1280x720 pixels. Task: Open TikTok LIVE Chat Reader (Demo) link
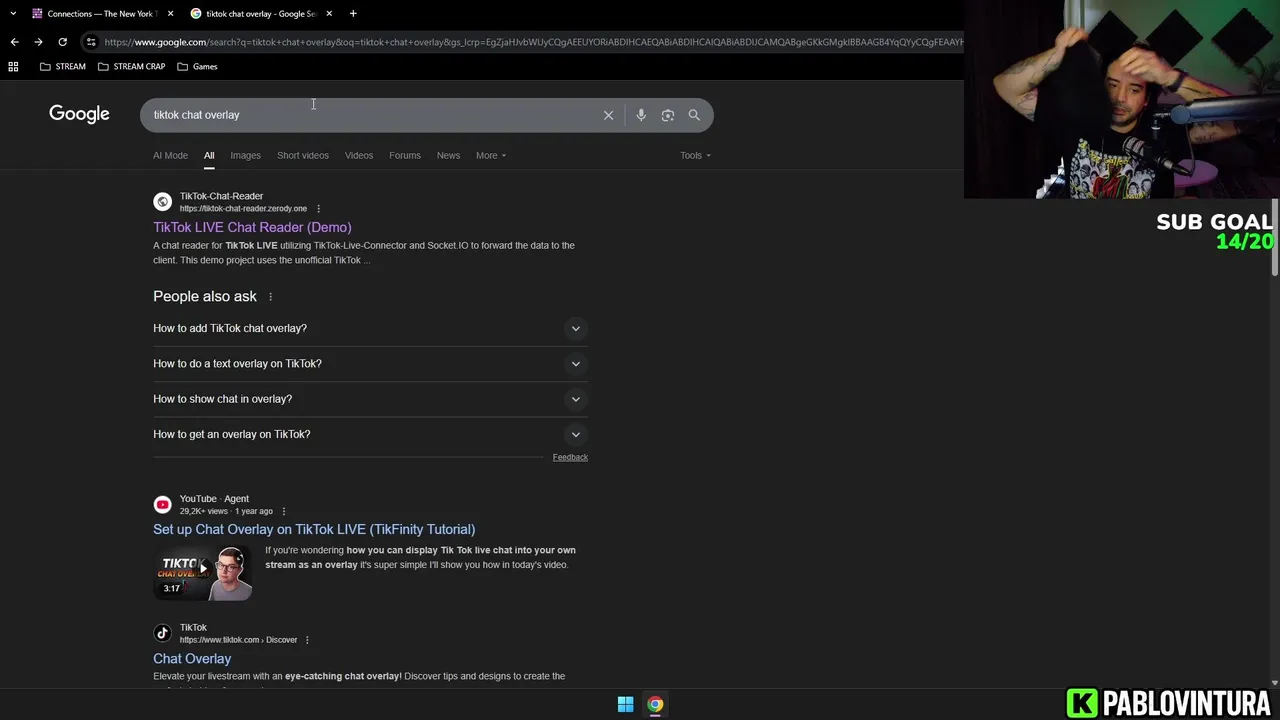(x=252, y=228)
